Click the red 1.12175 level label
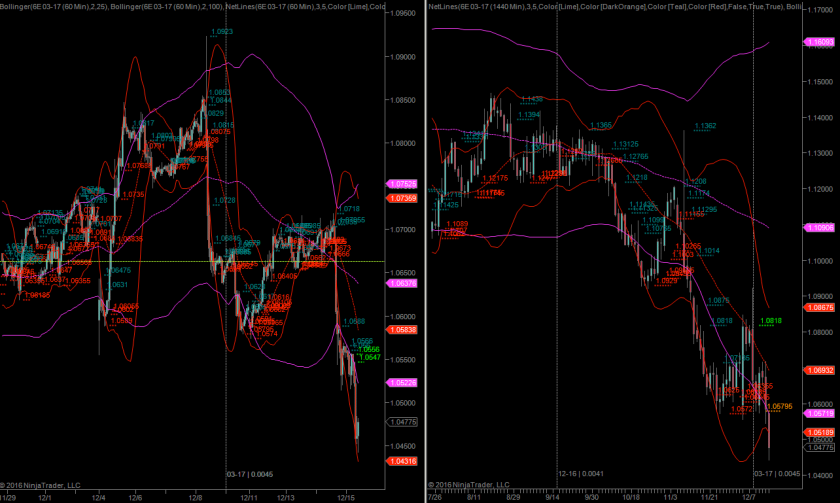Image resolution: width=840 pixels, height=503 pixels. coord(495,178)
